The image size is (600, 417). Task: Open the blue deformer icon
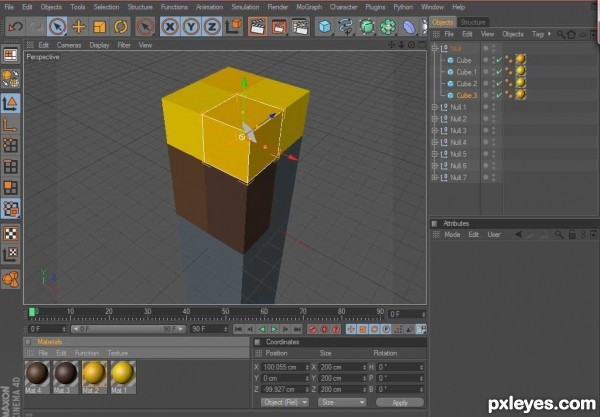[x=409, y=27]
